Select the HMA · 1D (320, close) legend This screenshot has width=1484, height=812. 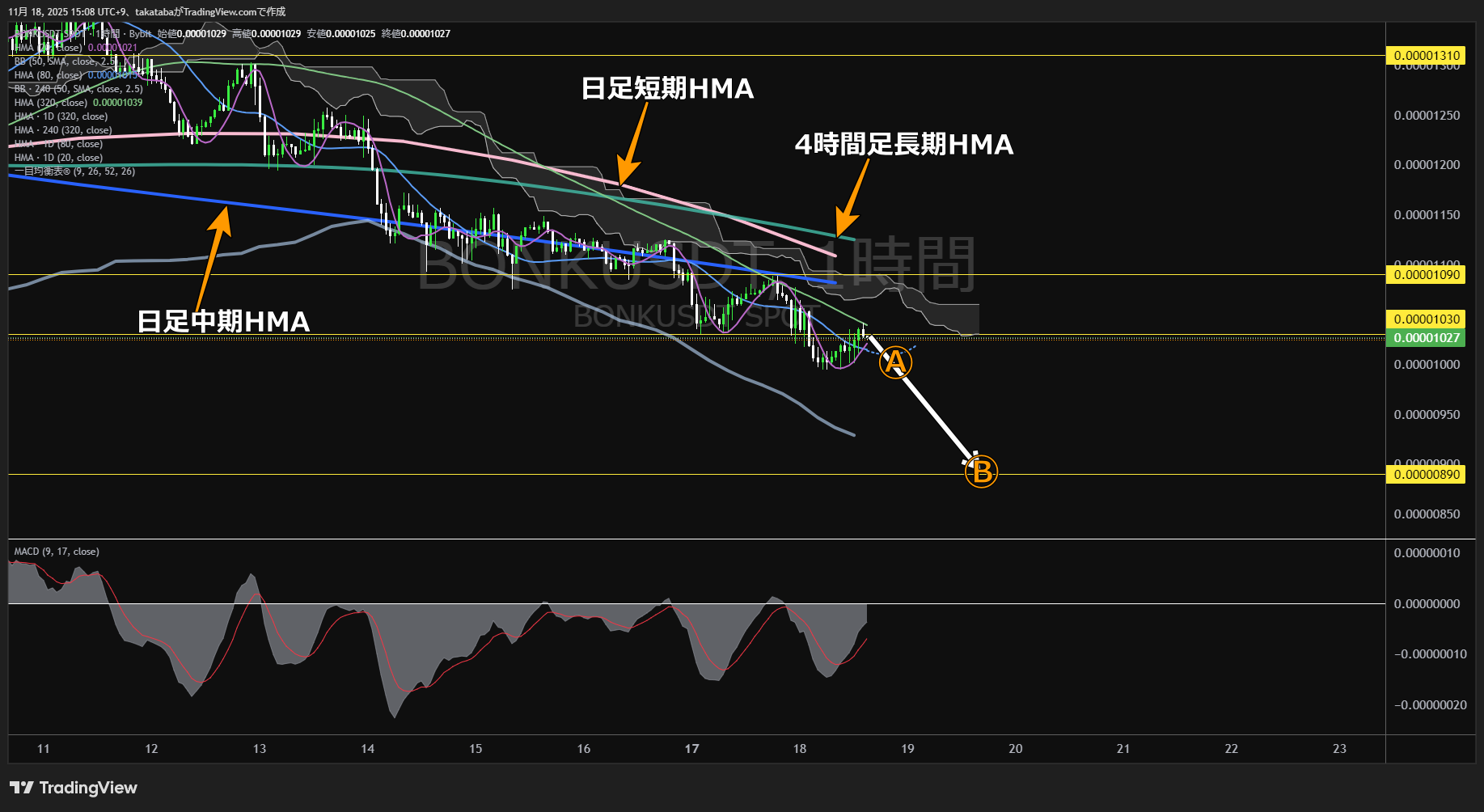(61, 116)
